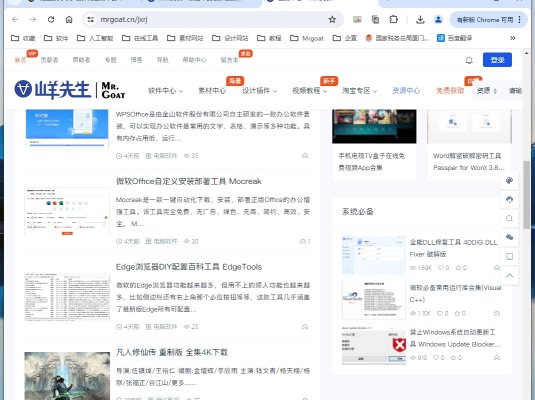Screen dimensions: 535x400
Task: Open the theme palette floating icon
Action: pyautogui.click(x=509, y=181)
